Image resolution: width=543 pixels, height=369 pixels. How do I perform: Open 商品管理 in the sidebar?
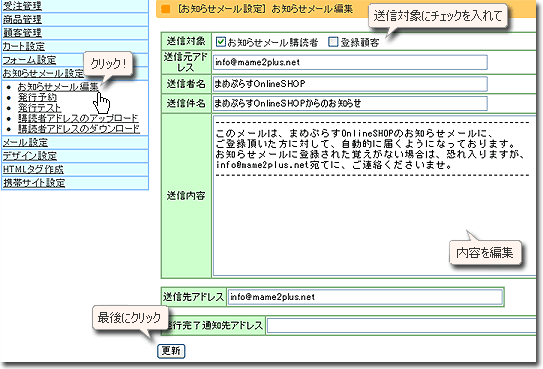[x=22, y=19]
